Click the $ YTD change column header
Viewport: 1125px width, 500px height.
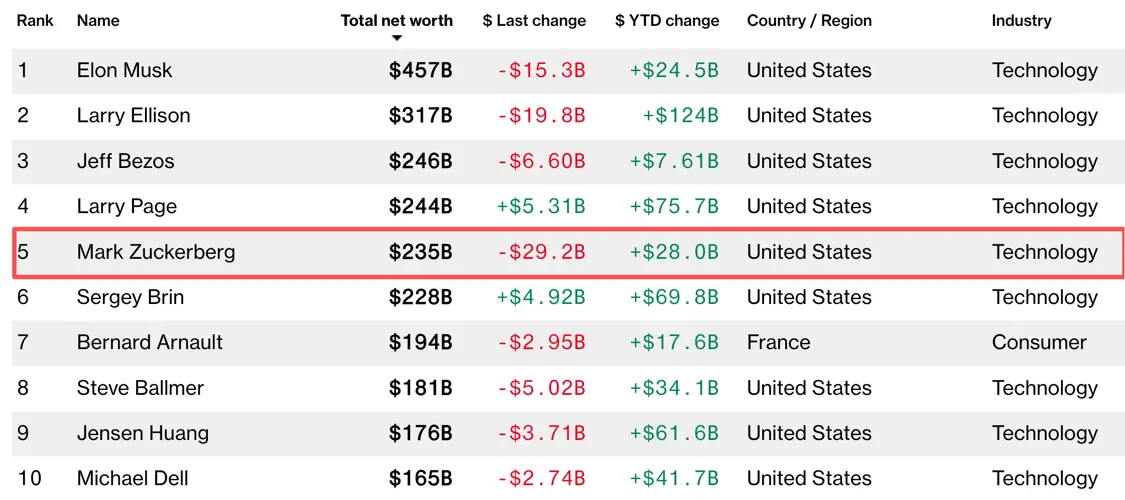click(667, 20)
